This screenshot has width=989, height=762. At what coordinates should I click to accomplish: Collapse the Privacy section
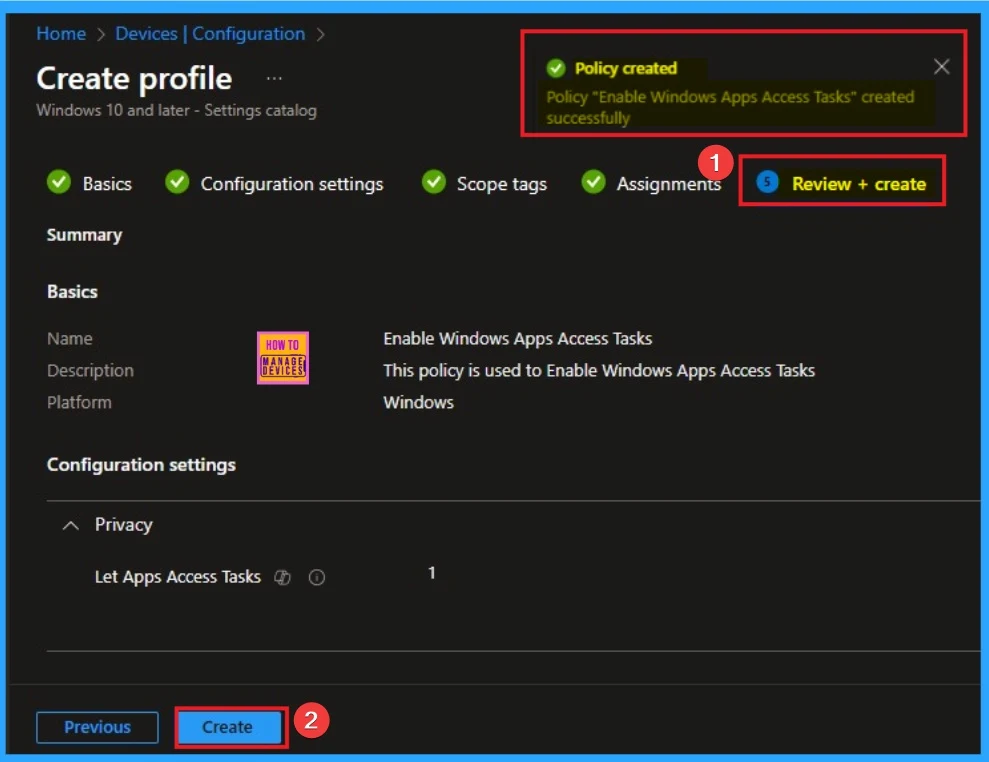[x=70, y=525]
